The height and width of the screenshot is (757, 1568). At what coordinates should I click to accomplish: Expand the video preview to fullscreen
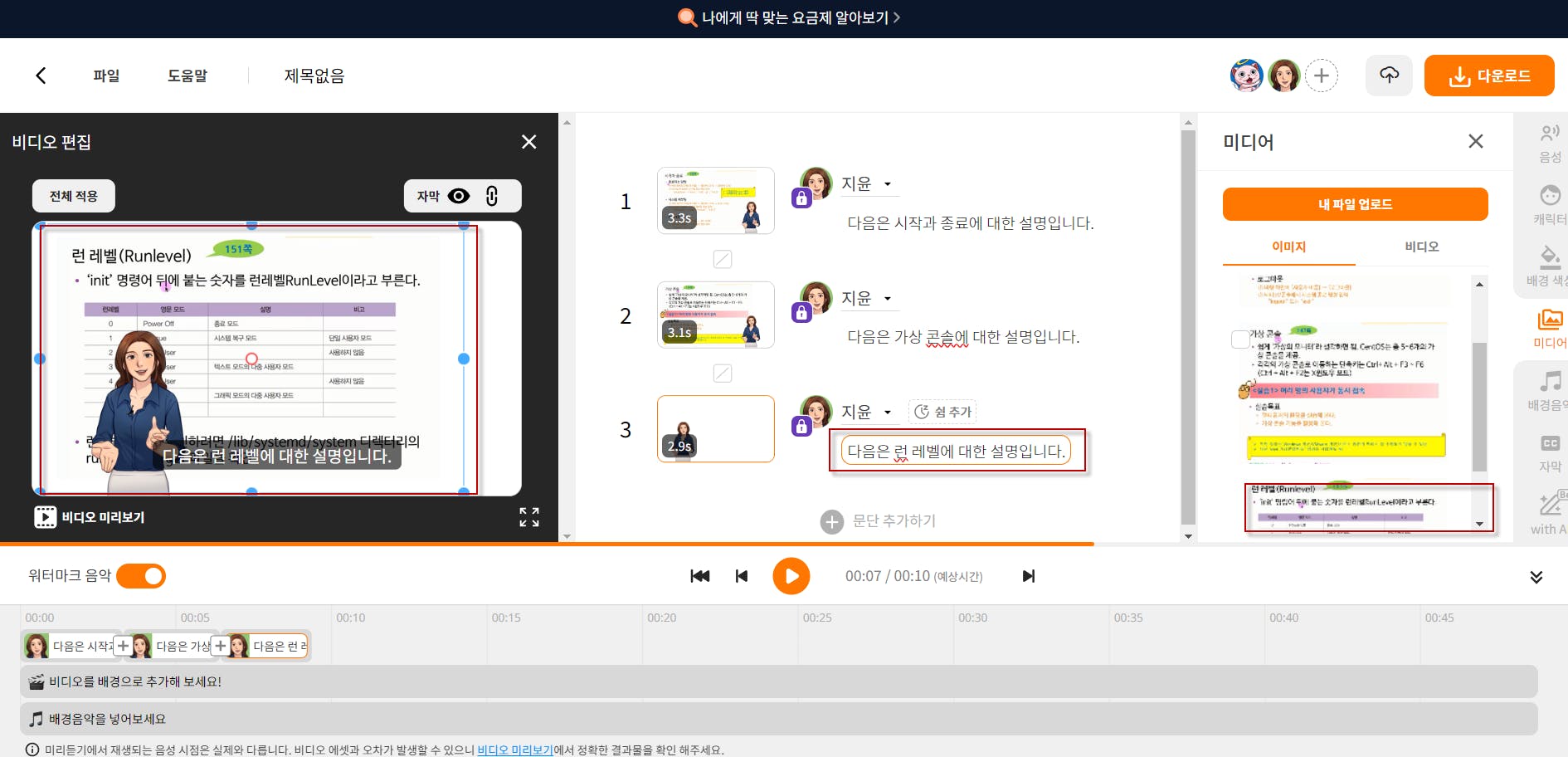(x=529, y=517)
